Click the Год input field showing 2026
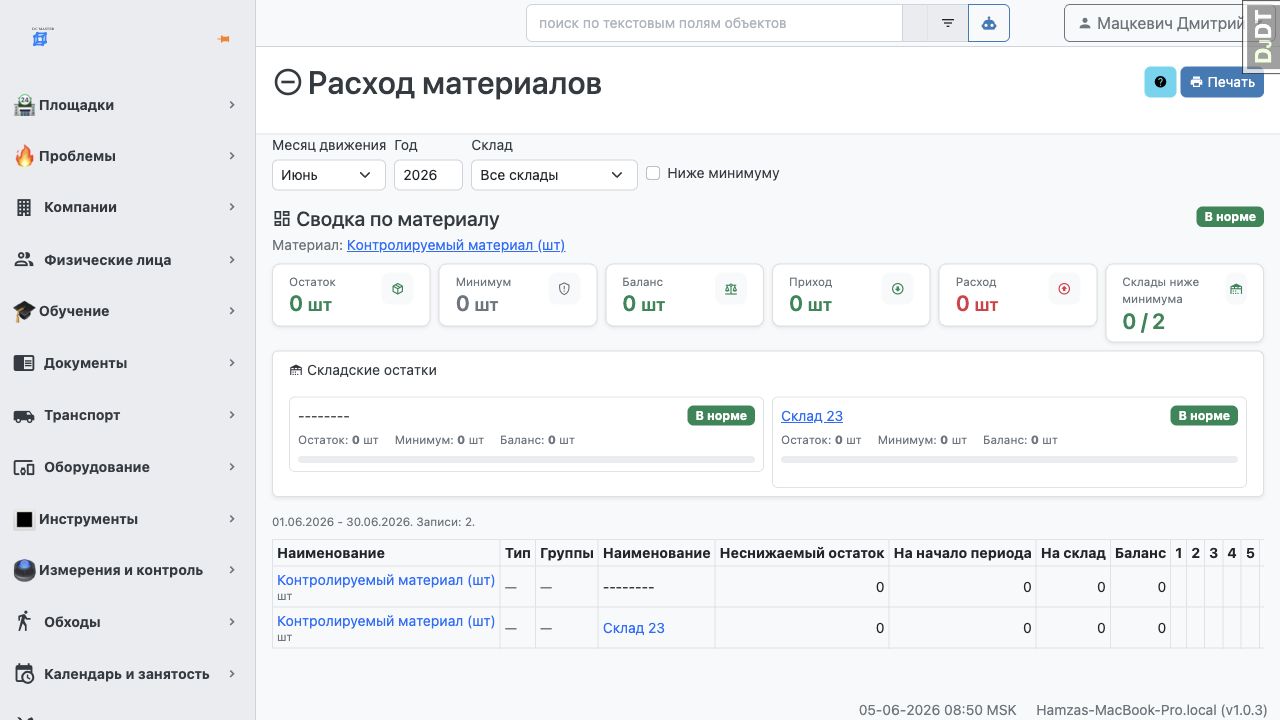Screen dimensions: 1280x720 [428, 175]
